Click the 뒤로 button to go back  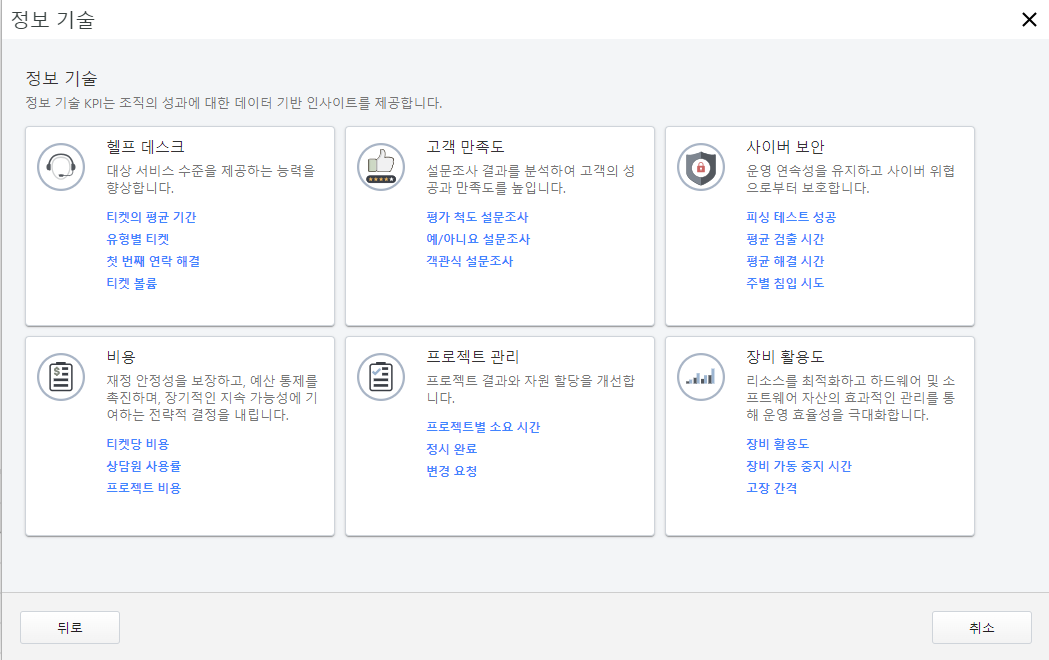coord(69,626)
